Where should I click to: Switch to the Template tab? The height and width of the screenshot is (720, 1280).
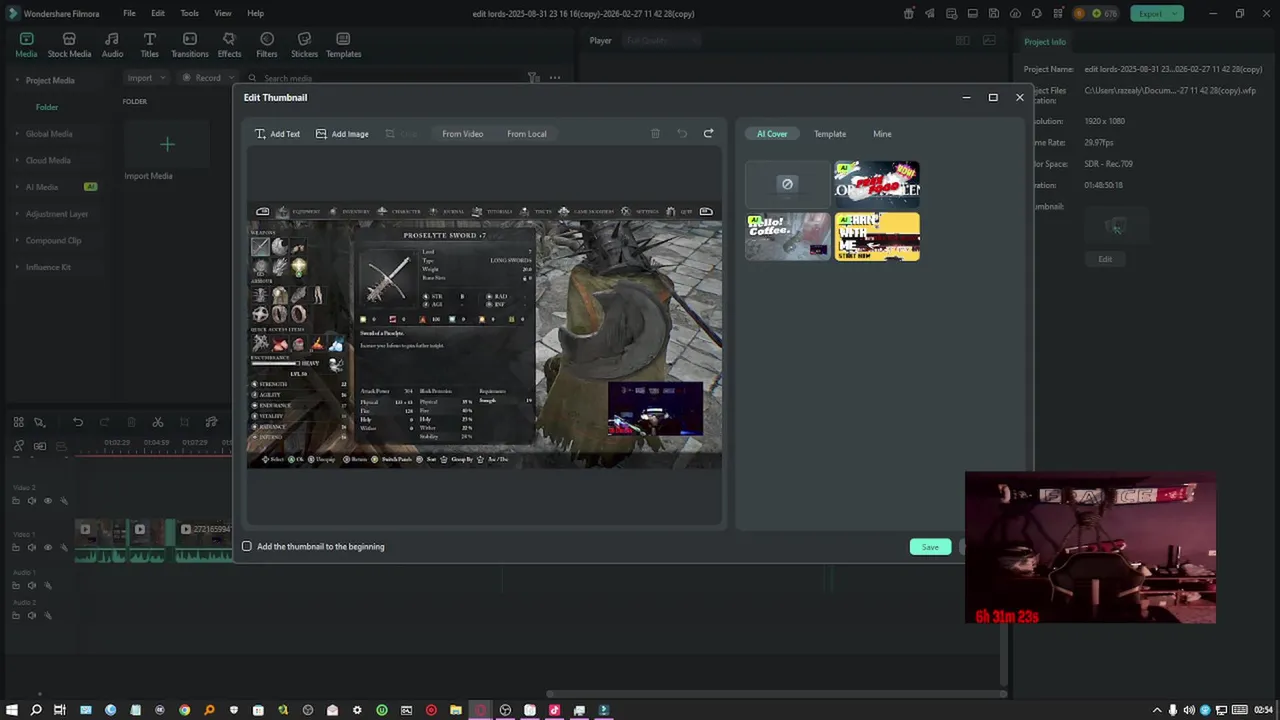pos(829,134)
